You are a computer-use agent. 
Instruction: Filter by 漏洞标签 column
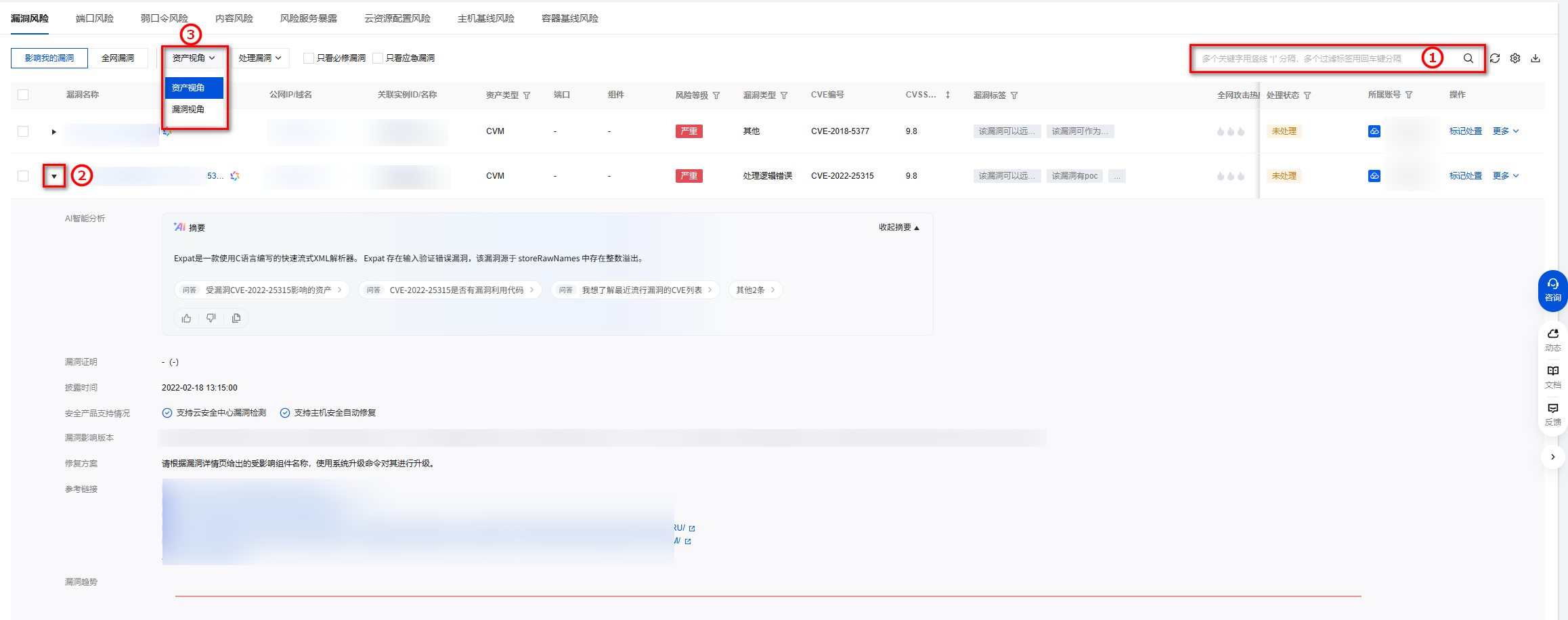coord(1014,95)
